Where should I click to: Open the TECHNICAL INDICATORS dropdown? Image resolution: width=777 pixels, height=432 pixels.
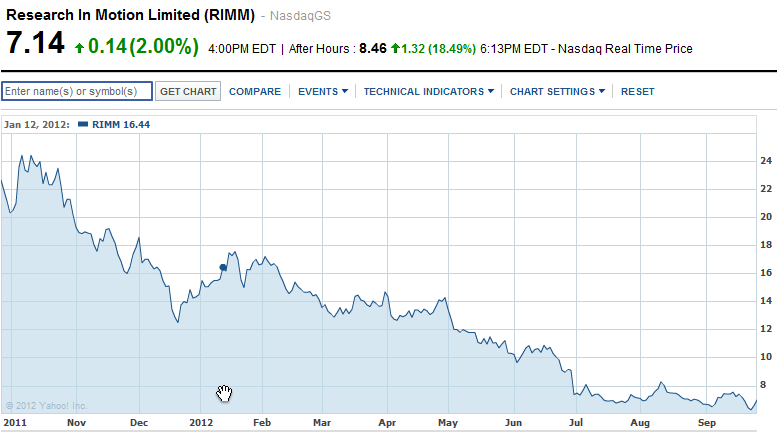pos(429,92)
